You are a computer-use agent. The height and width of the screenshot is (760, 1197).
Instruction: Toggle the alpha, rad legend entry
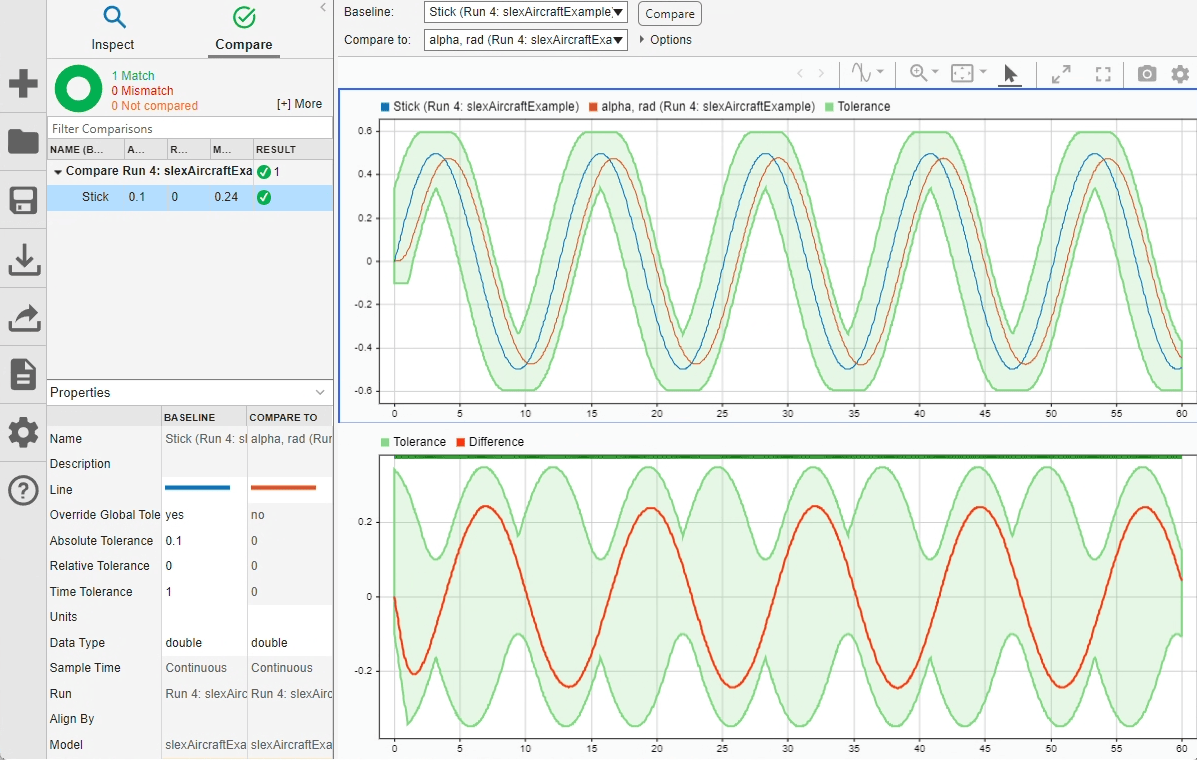[x=702, y=107]
